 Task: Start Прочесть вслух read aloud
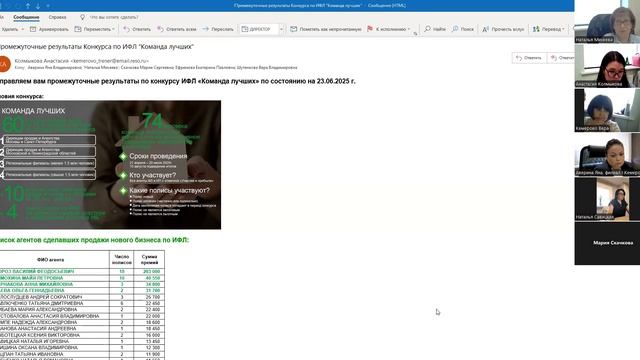click(503, 29)
